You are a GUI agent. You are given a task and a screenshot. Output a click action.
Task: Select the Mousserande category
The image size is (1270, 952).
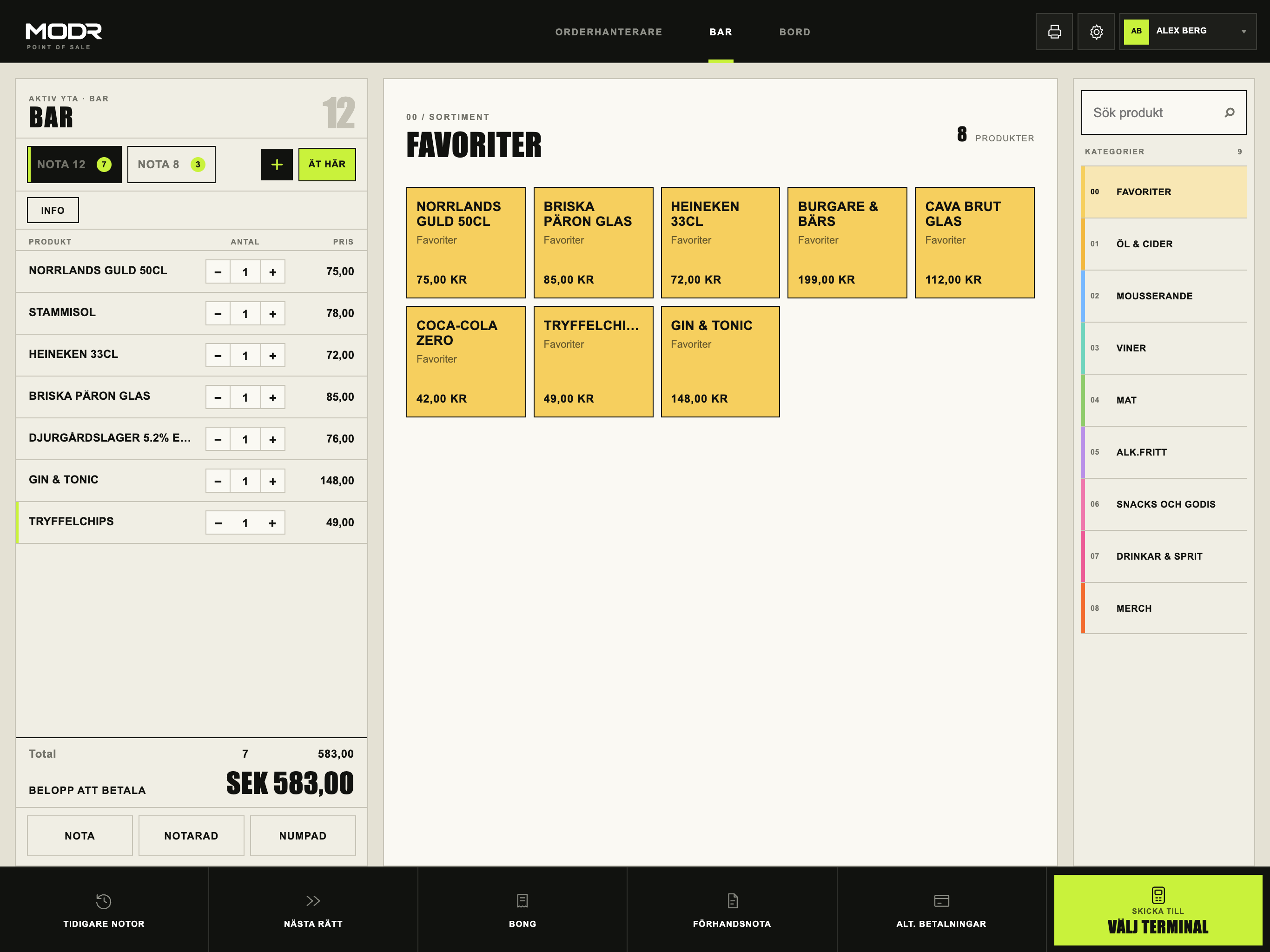[1164, 296]
